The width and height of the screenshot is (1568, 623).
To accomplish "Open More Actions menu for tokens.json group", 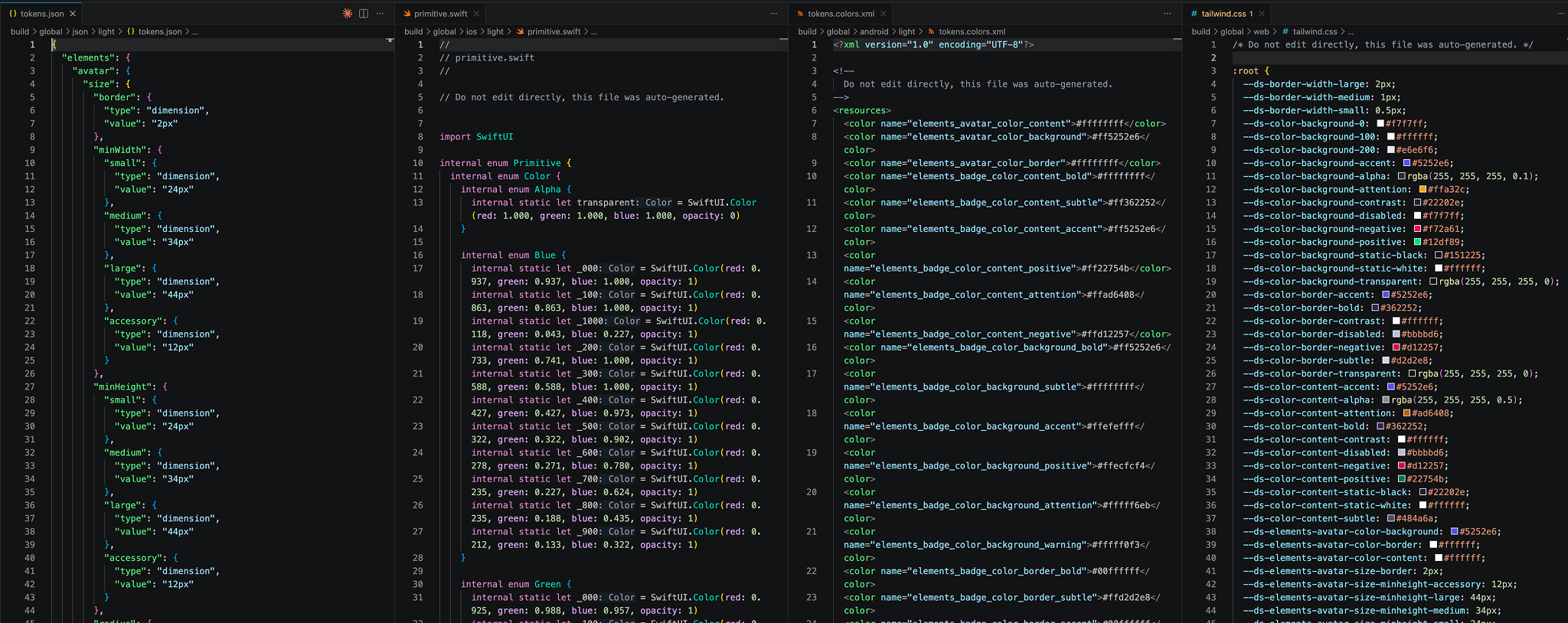I will pyautogui.click(x=380, y=13).
